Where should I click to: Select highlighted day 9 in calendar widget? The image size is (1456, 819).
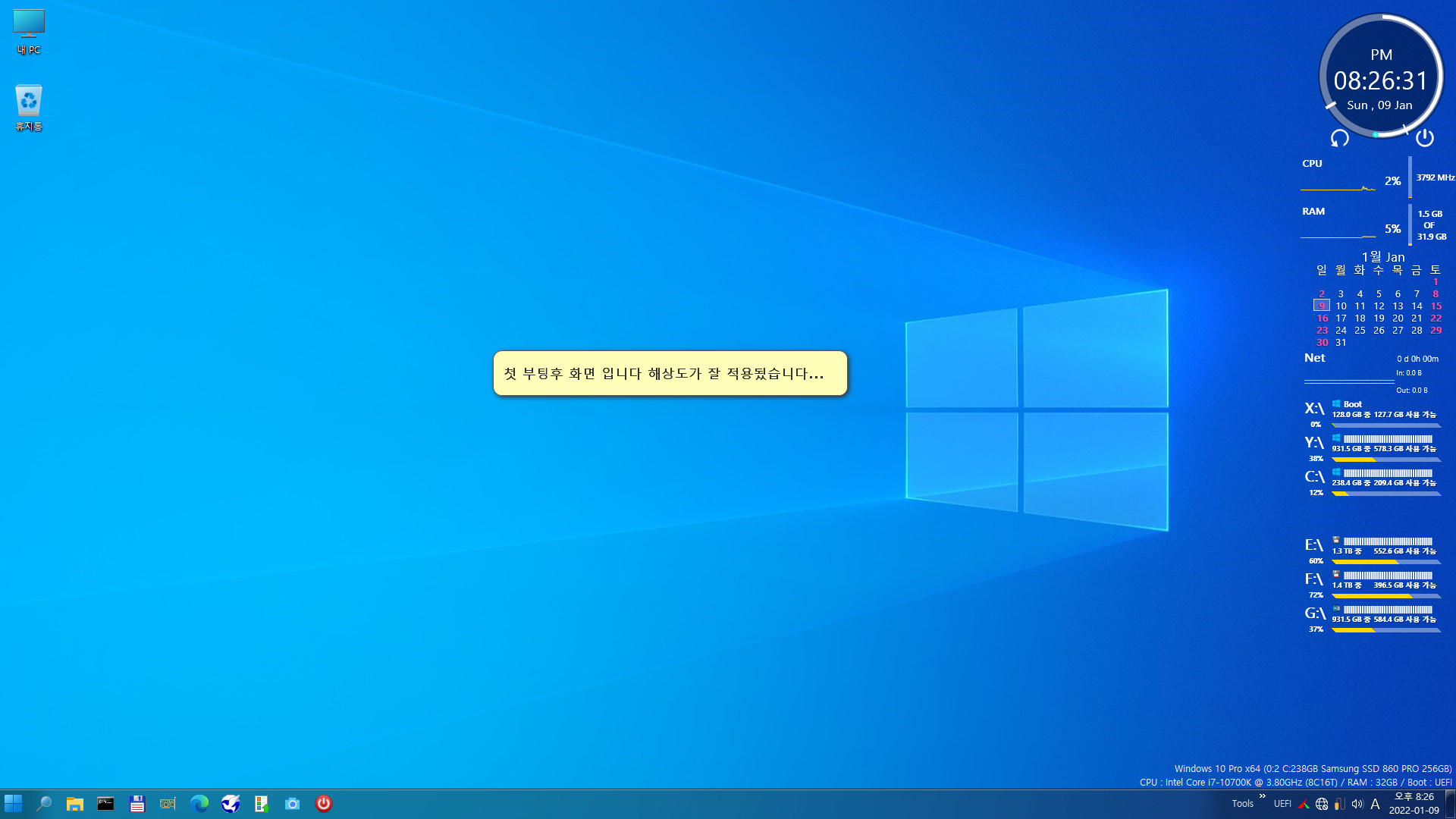click(x=1322, y=306)
